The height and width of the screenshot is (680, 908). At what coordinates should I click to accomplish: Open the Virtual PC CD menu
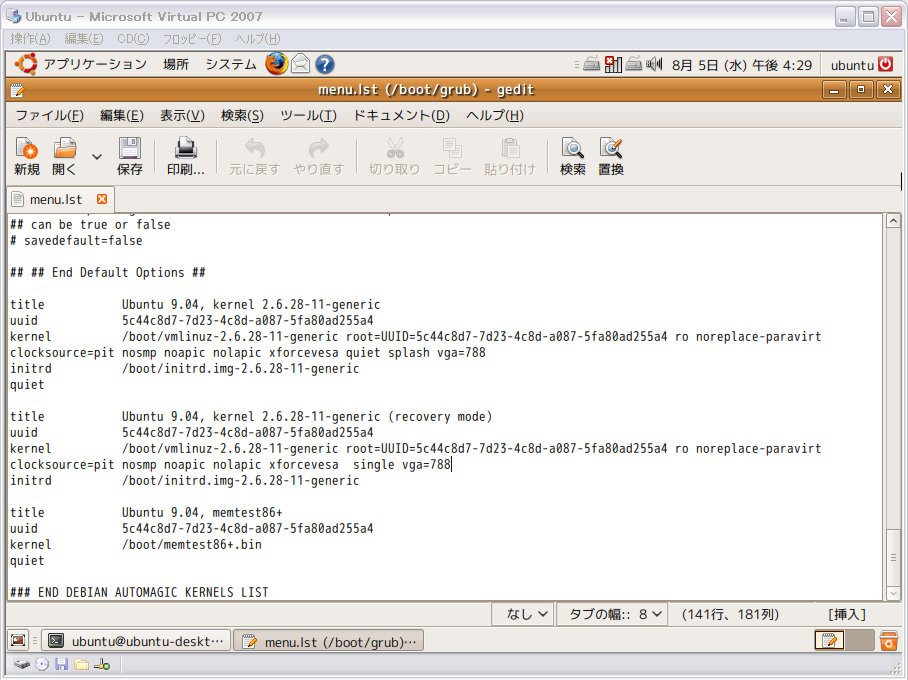pyautogui.click(x=133, y=38)
